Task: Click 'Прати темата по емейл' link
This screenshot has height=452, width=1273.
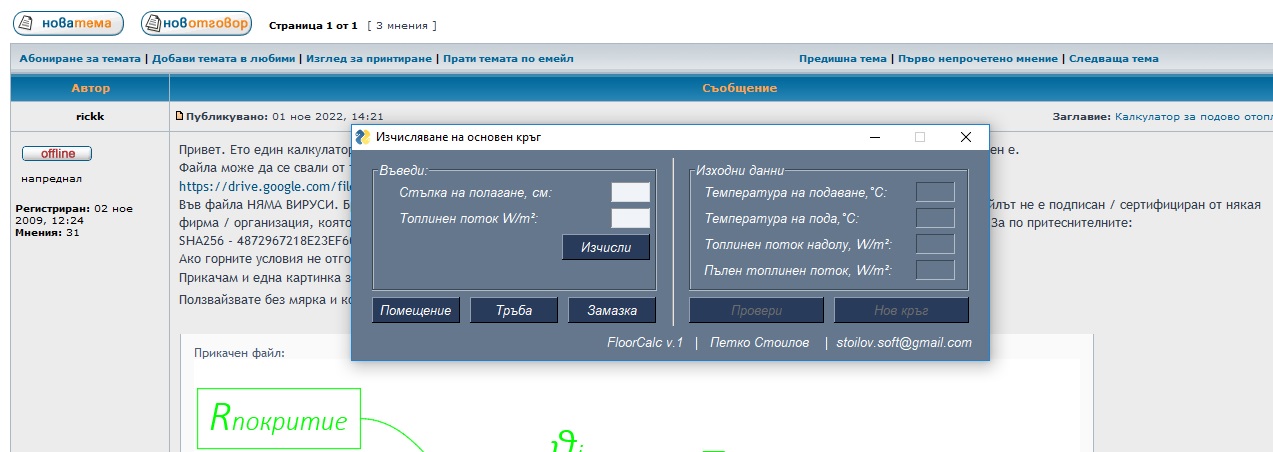Action: (508, 59)
